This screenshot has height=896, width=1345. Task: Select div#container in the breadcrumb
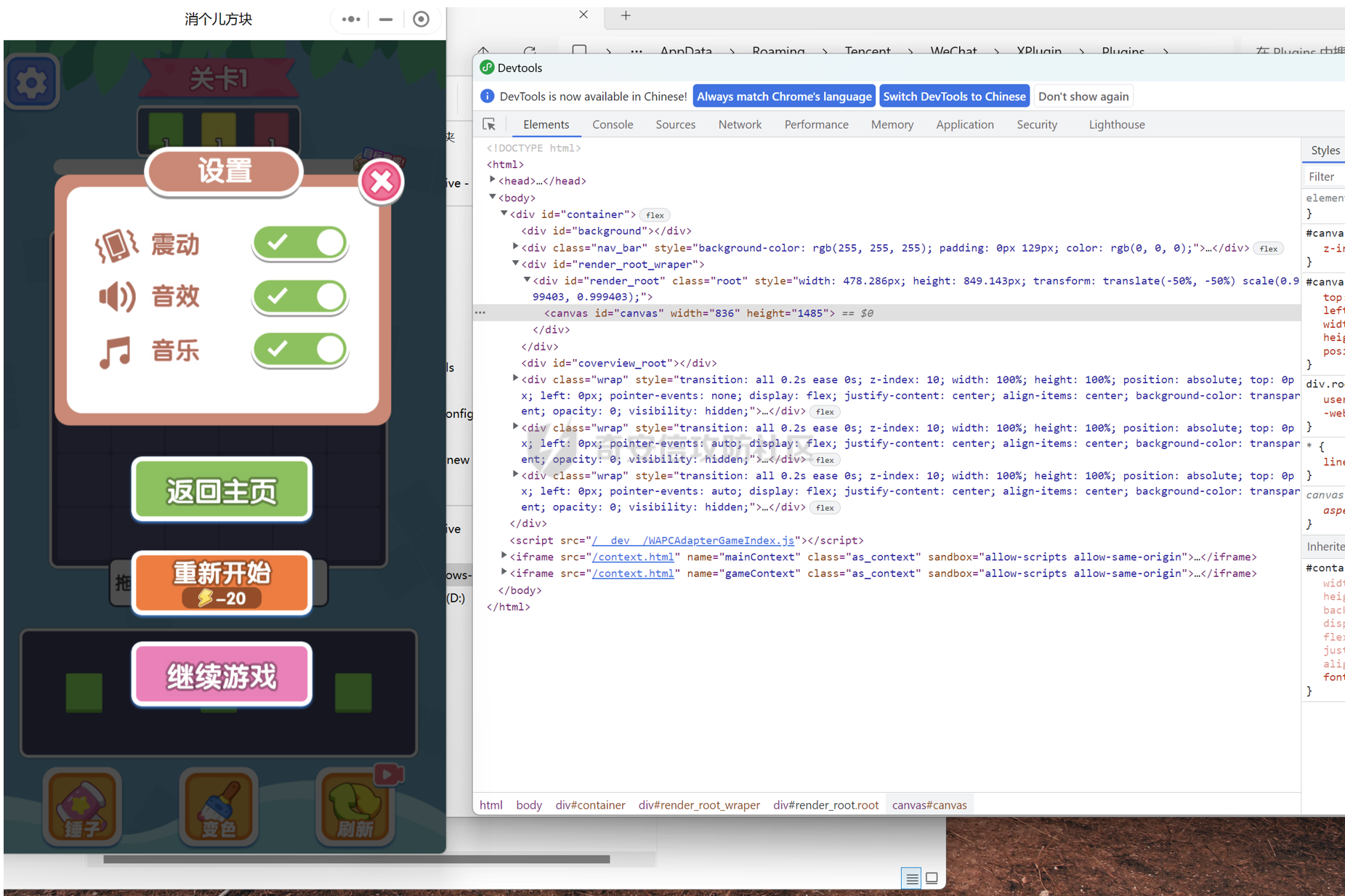coord(590,804)
